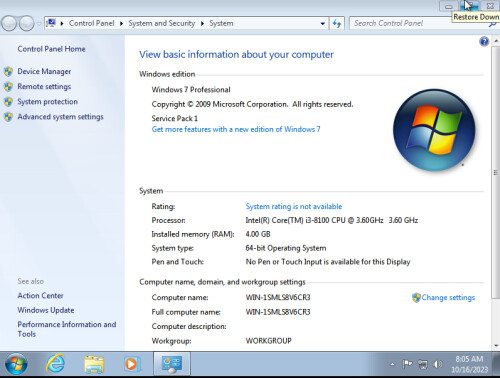Click the Help question mark icon
The image size is (500, 378).
(x=484, y=41)
